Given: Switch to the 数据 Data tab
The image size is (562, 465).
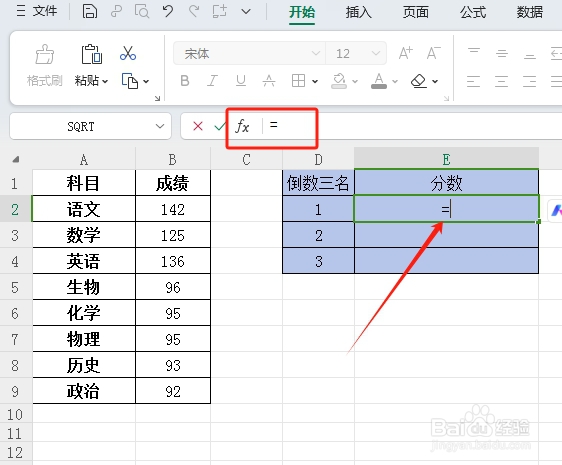Looking at the screenshot, I should 530,12.
